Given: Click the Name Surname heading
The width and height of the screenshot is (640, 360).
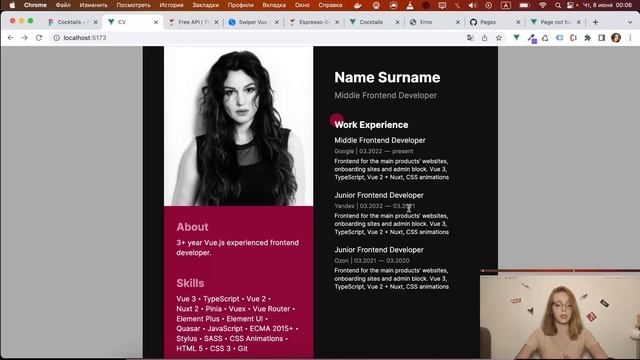Looking at the screenshot, I should [387, 78].
